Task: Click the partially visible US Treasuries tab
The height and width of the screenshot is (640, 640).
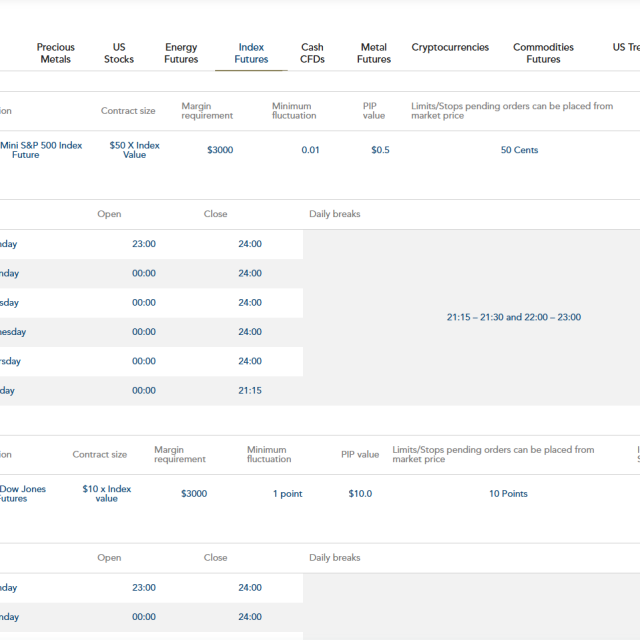Action: (625, 47)
